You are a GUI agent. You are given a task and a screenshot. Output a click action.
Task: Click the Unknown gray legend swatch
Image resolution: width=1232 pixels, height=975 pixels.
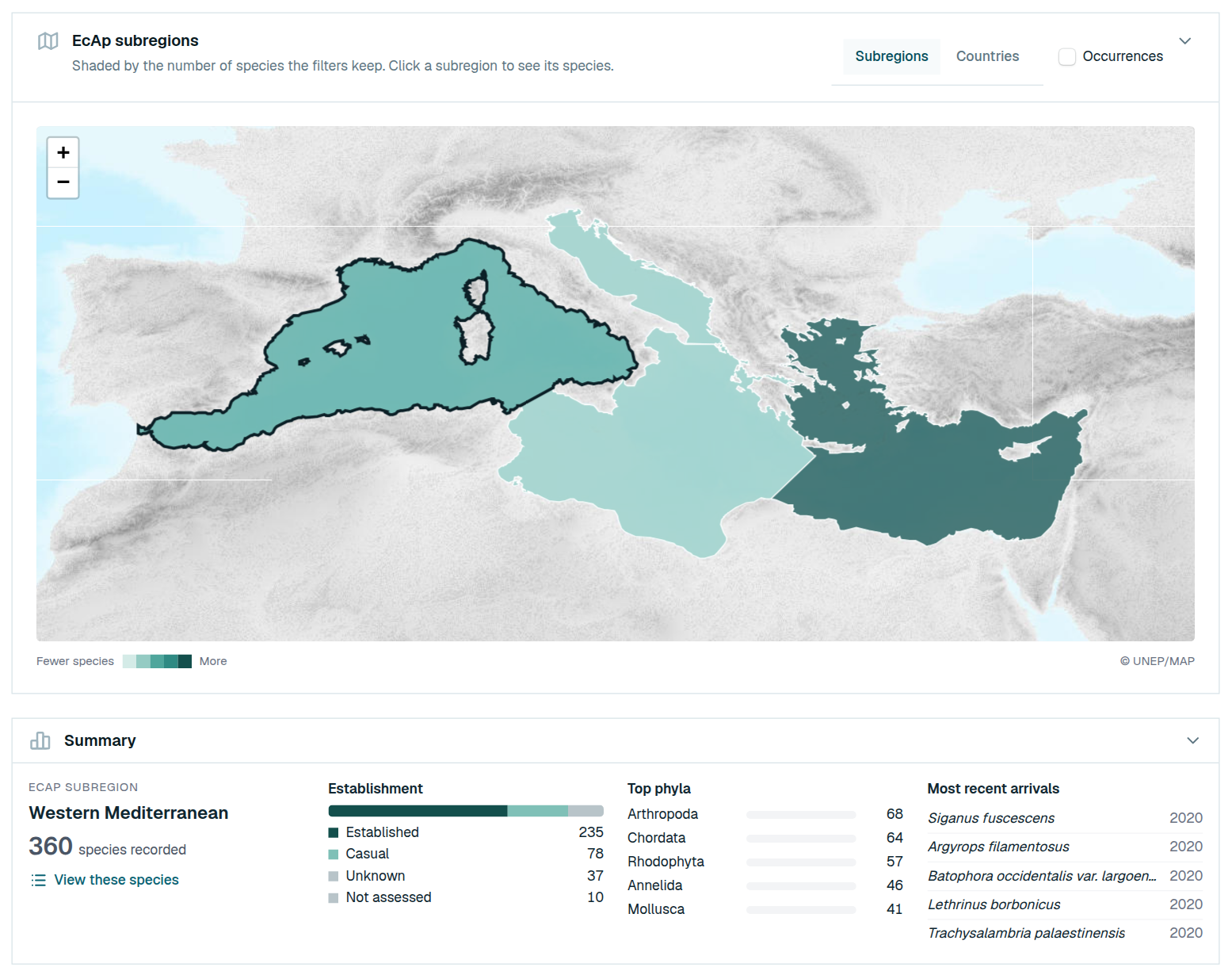click(x=334, y=876)
